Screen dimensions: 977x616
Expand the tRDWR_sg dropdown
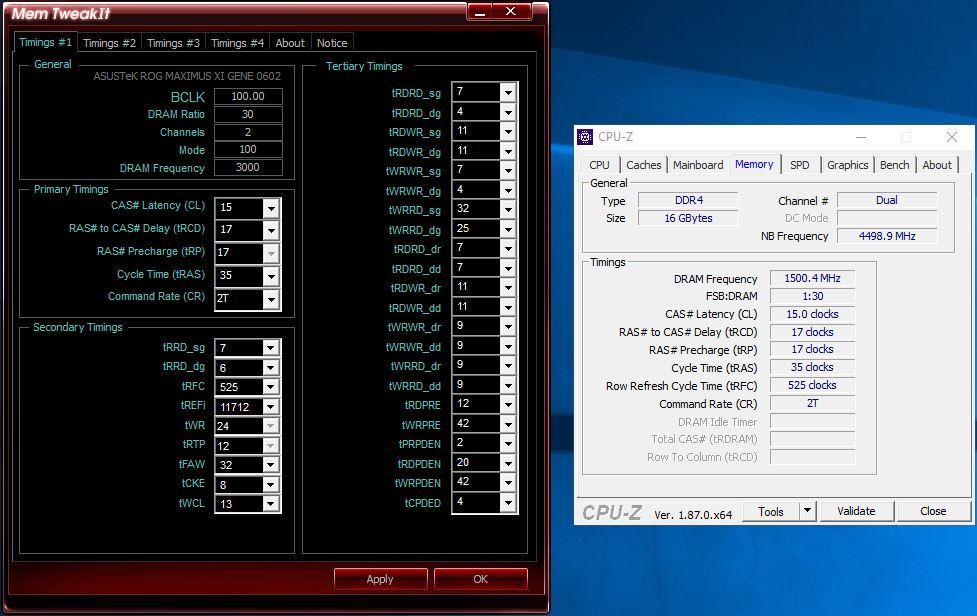[508, 131]
